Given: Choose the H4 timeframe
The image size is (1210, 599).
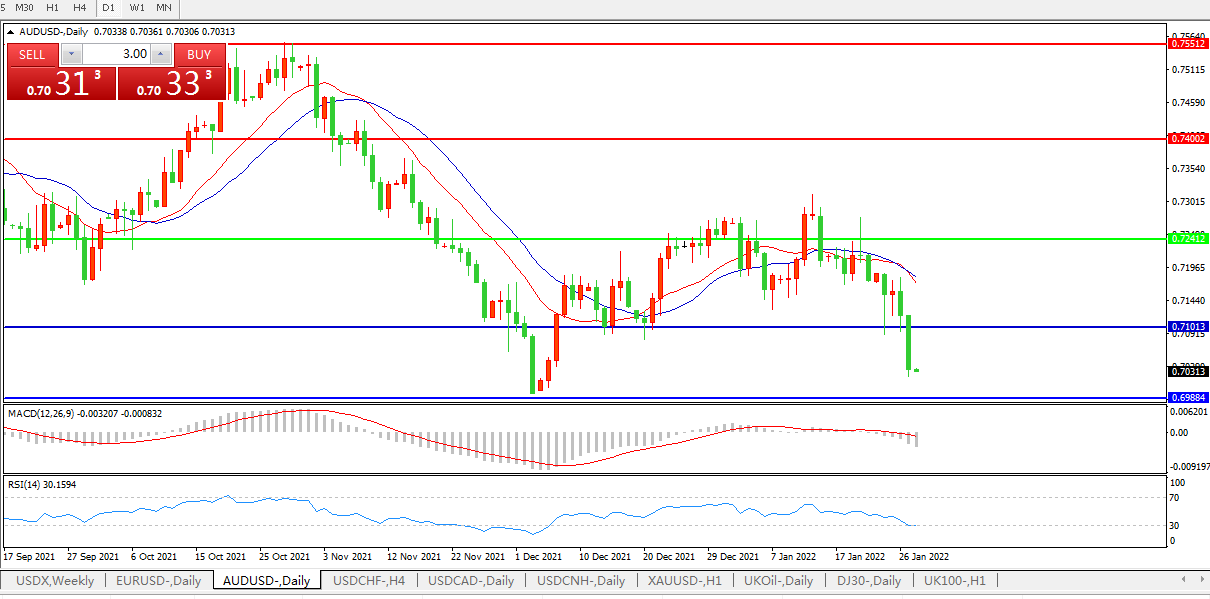Looking at the screenshot, I should [80, 8].
